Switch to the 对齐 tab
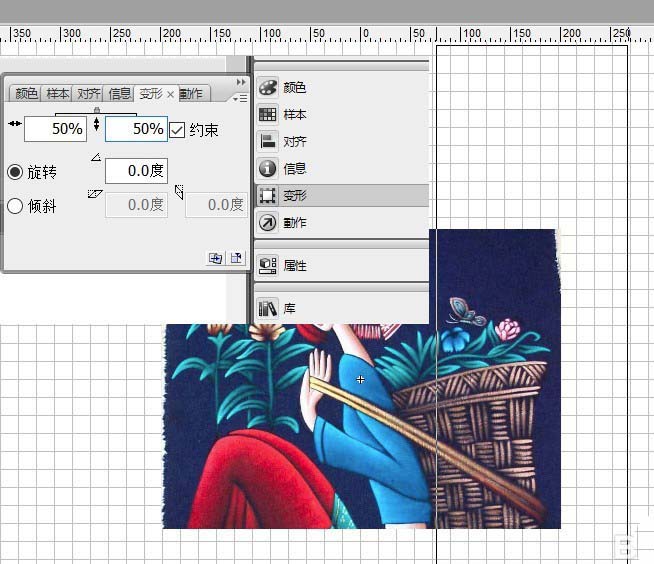654x564 pixels. pyautogui.click(x=88, y=93)
